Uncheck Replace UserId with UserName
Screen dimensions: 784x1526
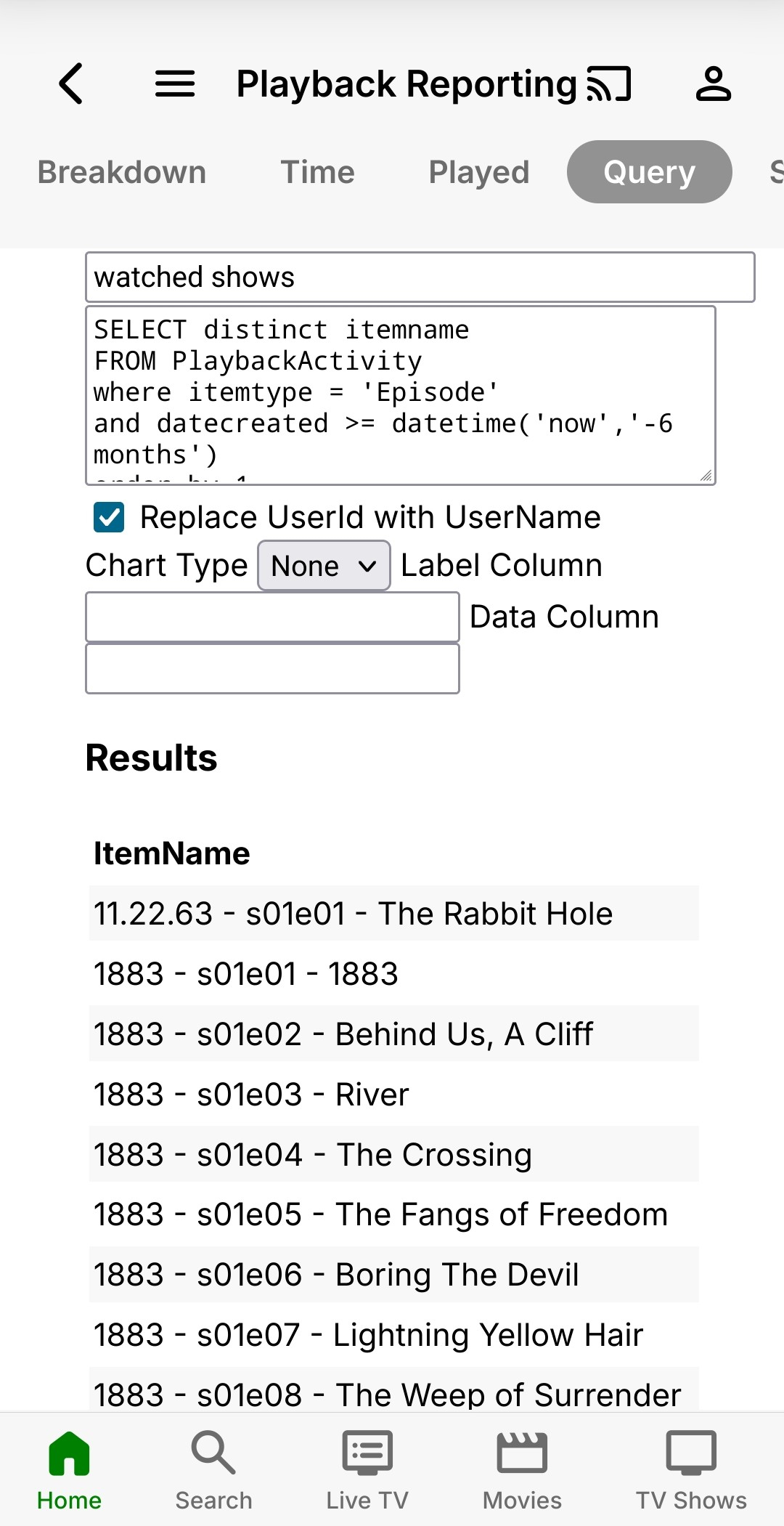(x=109, y=517)
